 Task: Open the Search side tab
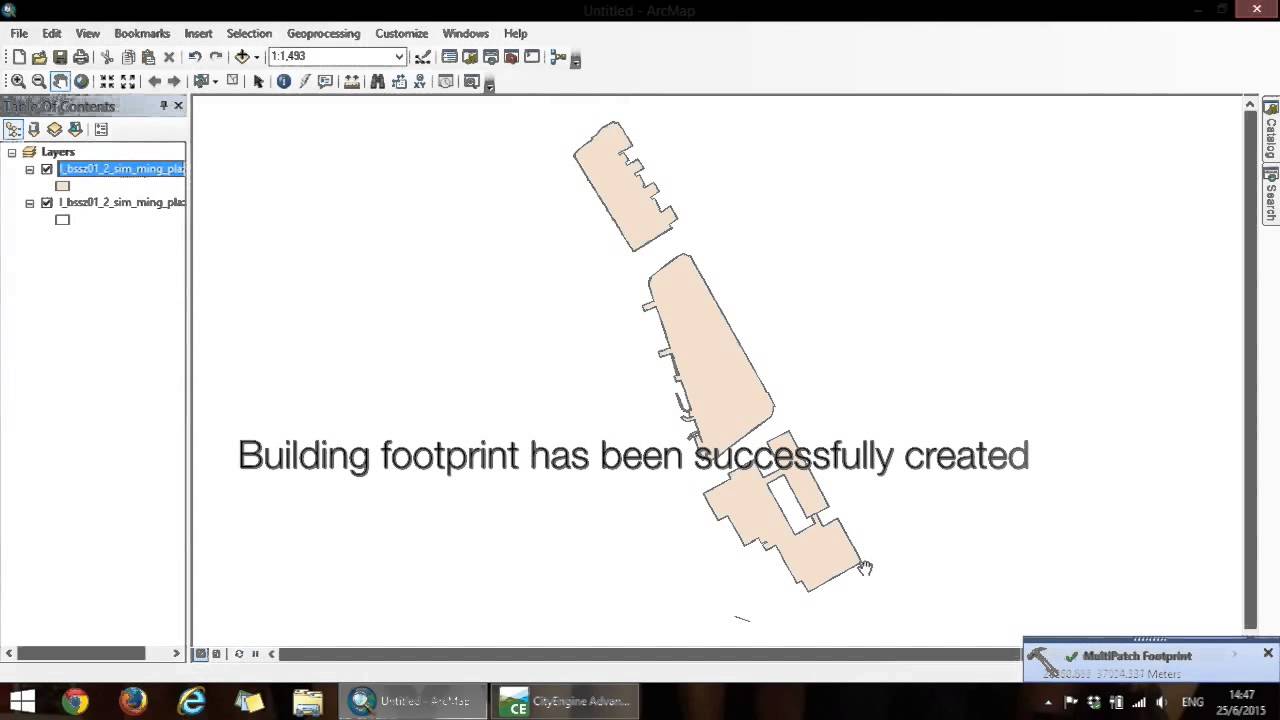[1271, 195]
